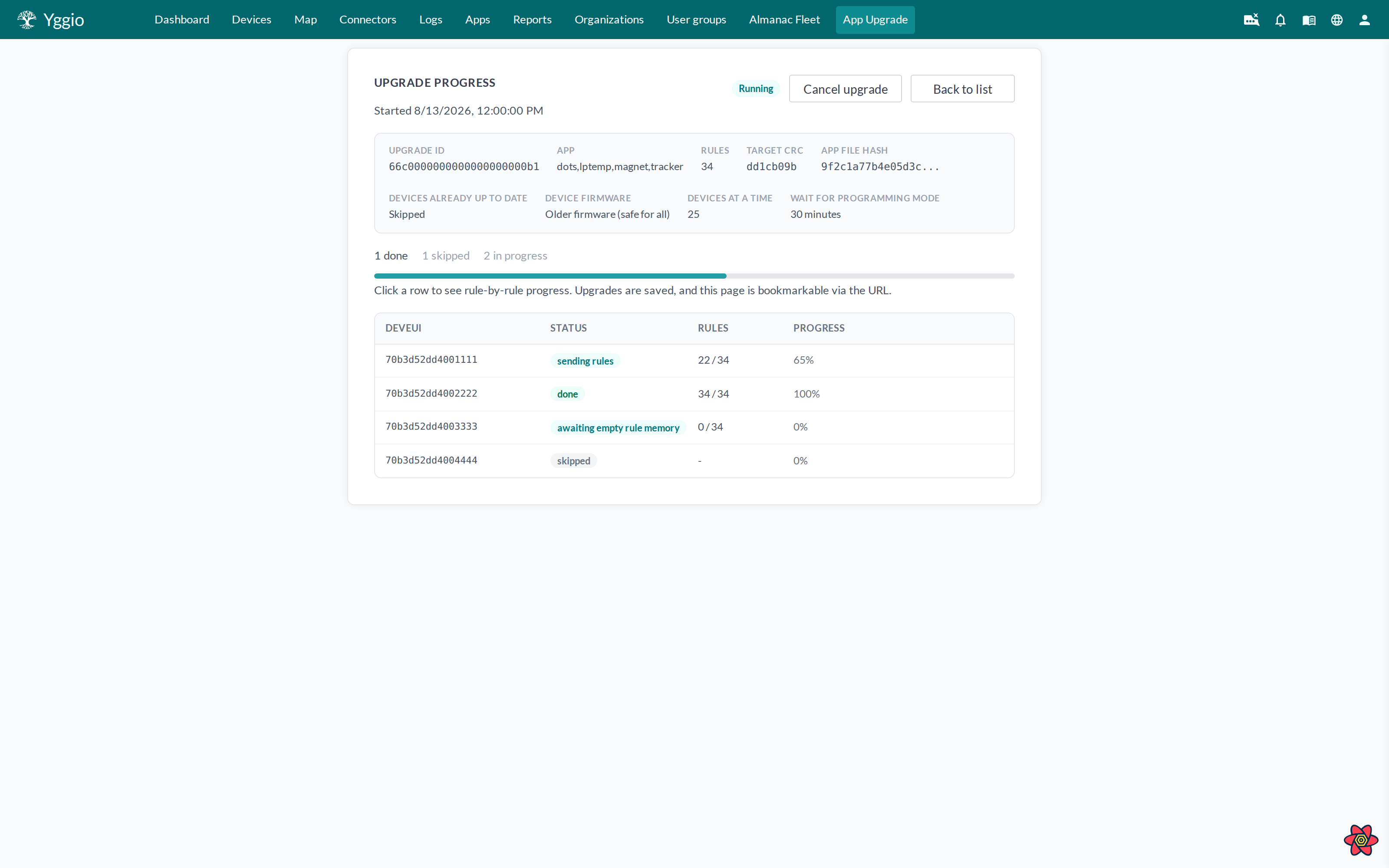Image resolution: width=1389 pixels, height=868 pixels.
Task: Click the Back to list button
Action: click(962, 89)
